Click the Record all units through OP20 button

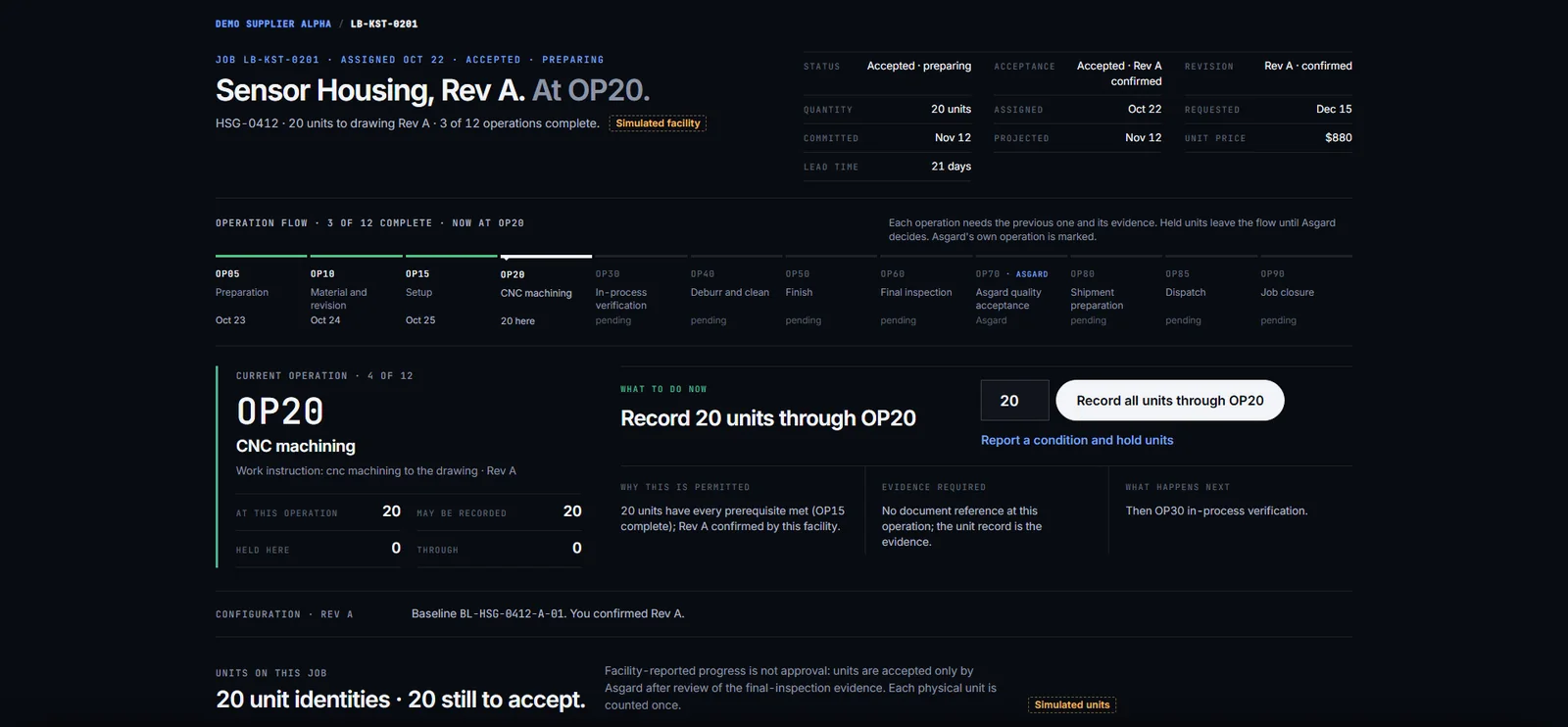click(1170, 401)
